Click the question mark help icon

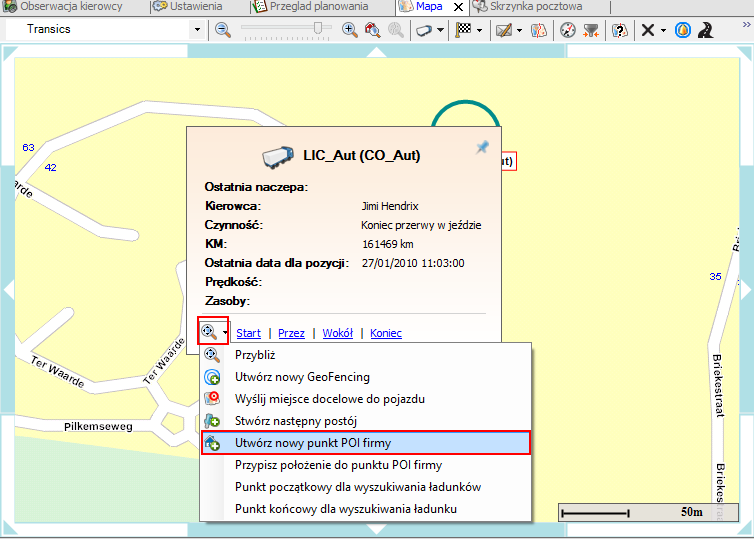(x=620, y=30)
